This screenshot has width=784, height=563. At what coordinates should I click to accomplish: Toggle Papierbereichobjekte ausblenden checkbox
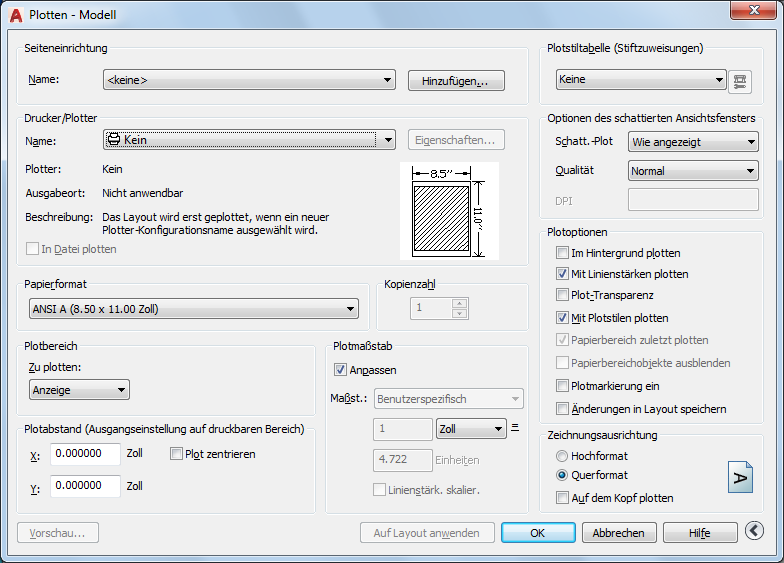point(562,363)
